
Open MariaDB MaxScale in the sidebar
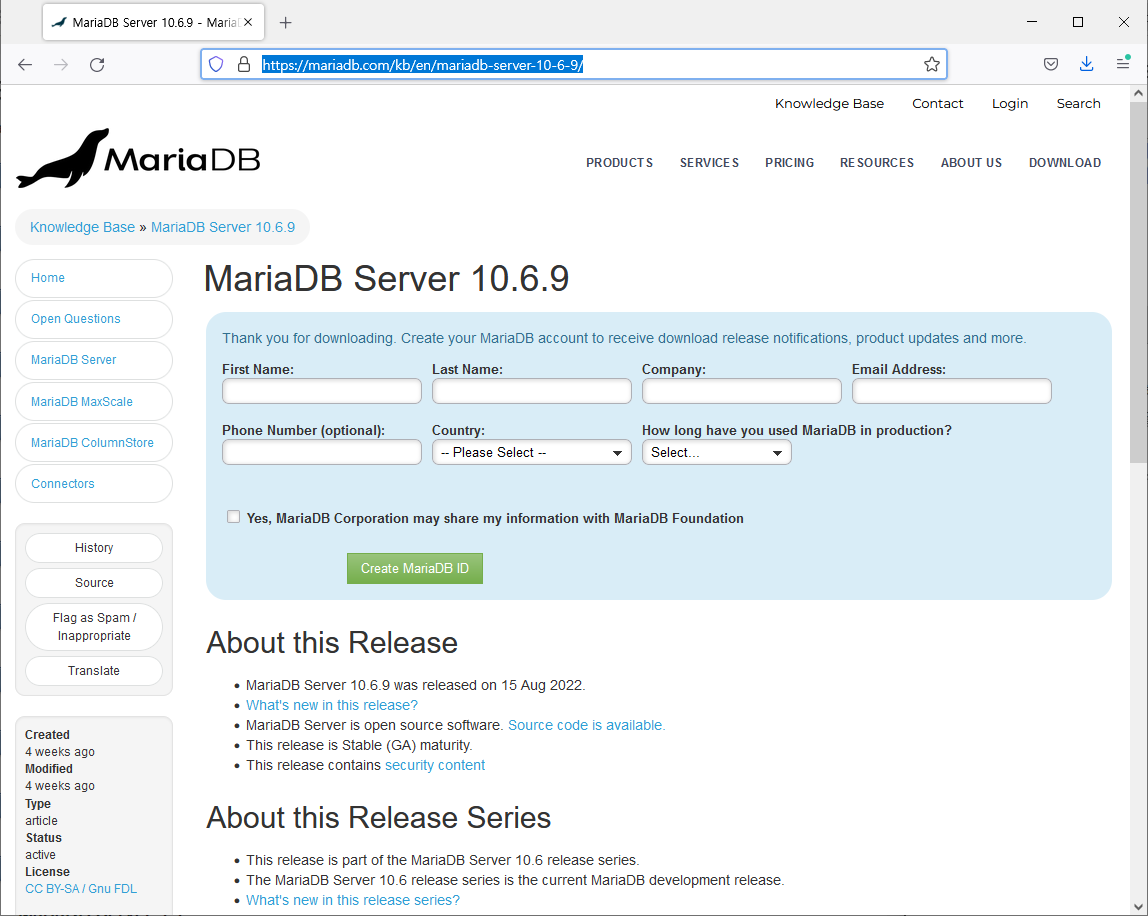(x=94, y=401)
